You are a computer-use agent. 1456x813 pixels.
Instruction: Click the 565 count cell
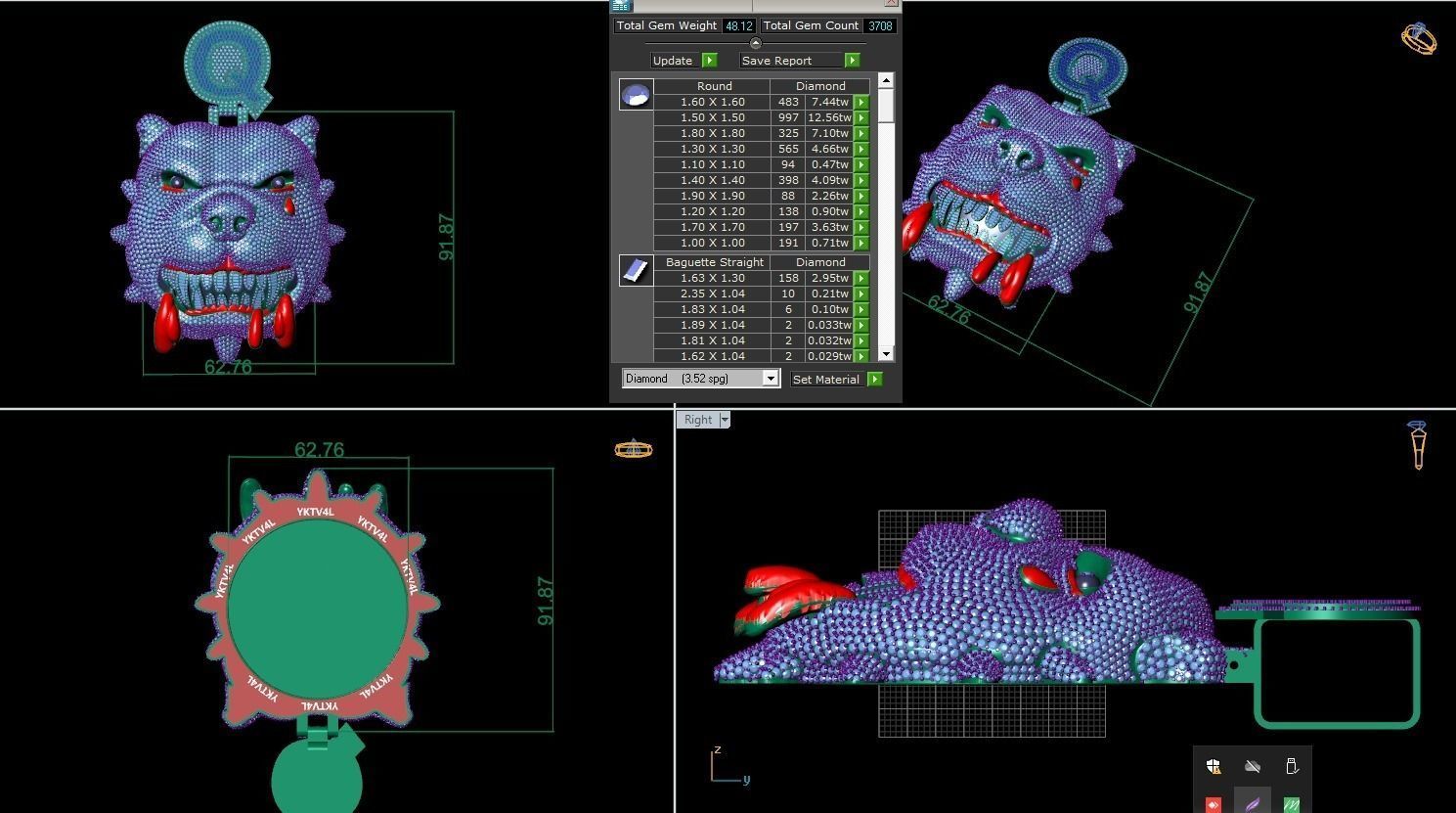787,149
